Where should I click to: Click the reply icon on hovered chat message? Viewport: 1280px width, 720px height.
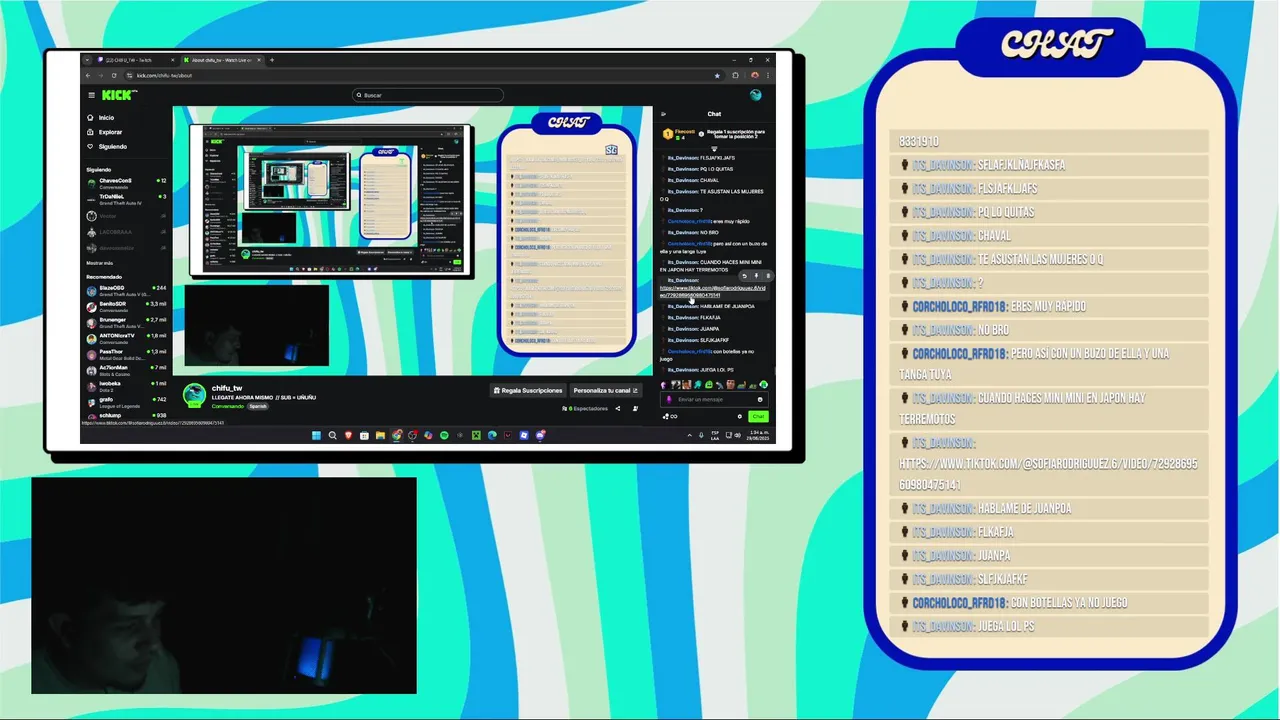click(x=744, y=276)
